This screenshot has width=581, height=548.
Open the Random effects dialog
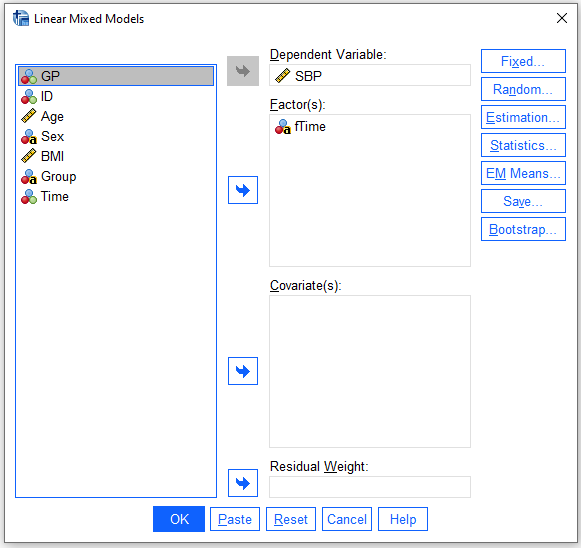click(x=523, y=89)
